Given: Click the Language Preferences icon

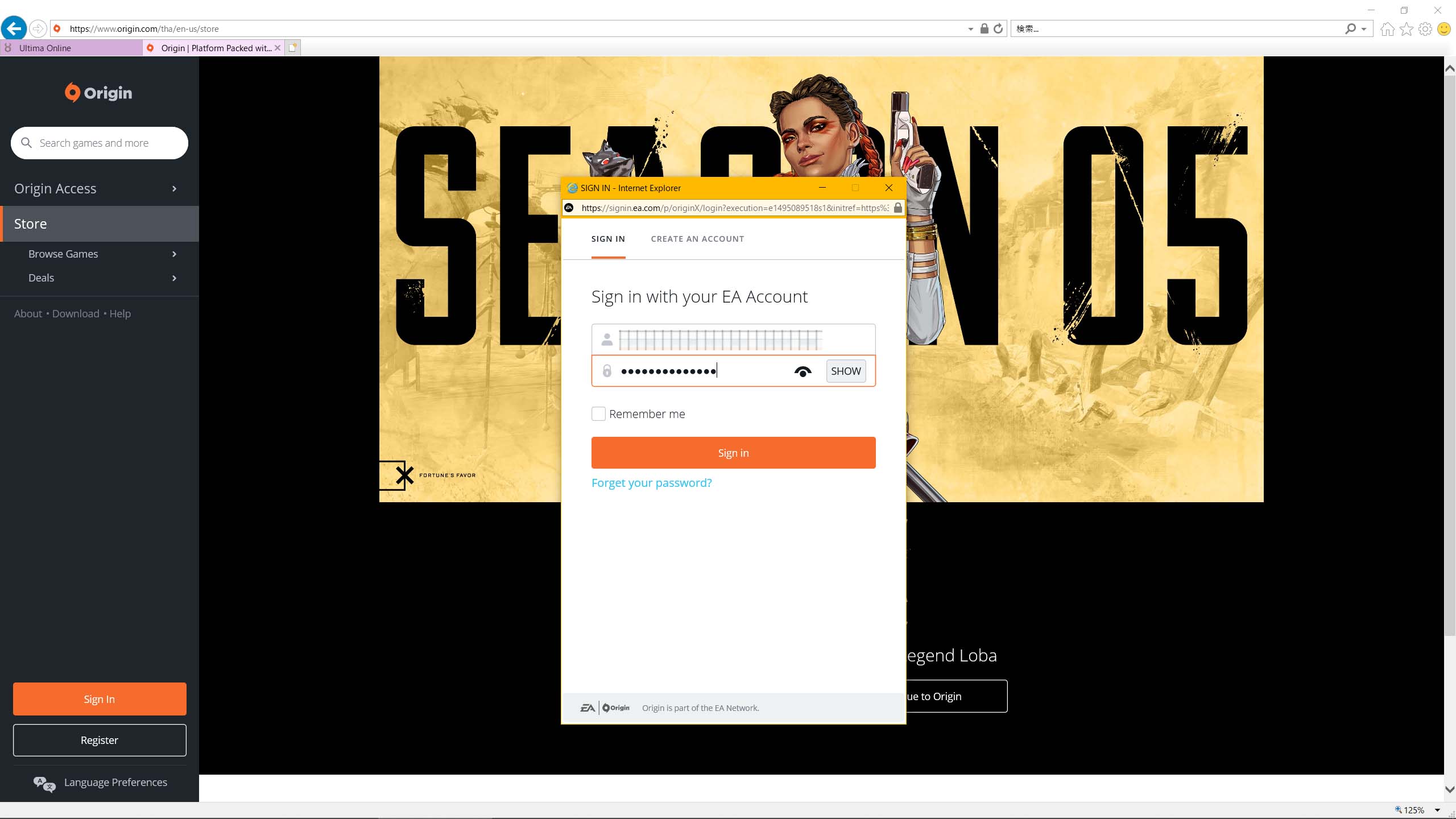Looking at the screenshot, I should pos(44,784).
